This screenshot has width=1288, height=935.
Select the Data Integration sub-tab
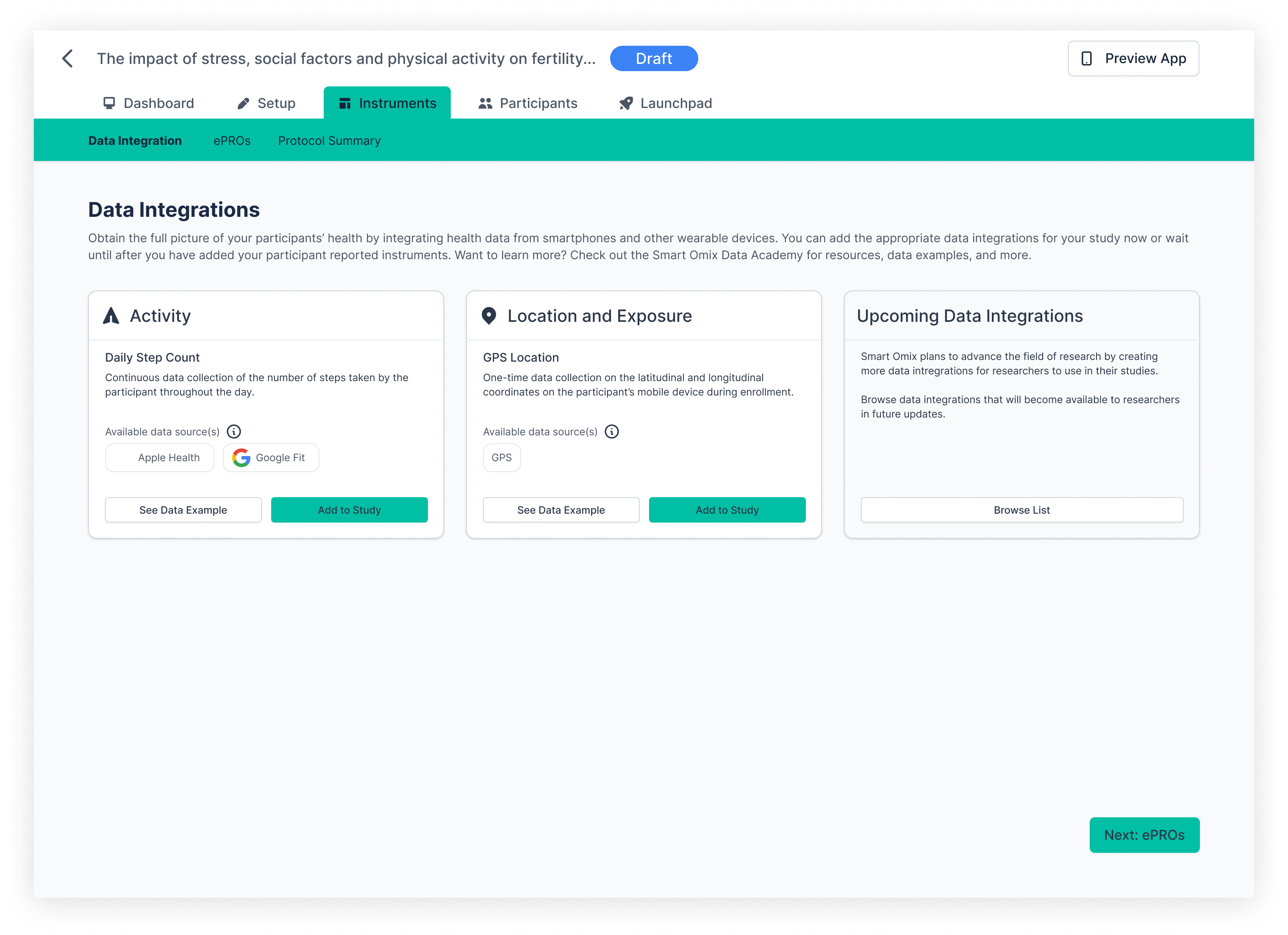click(135, 141)
